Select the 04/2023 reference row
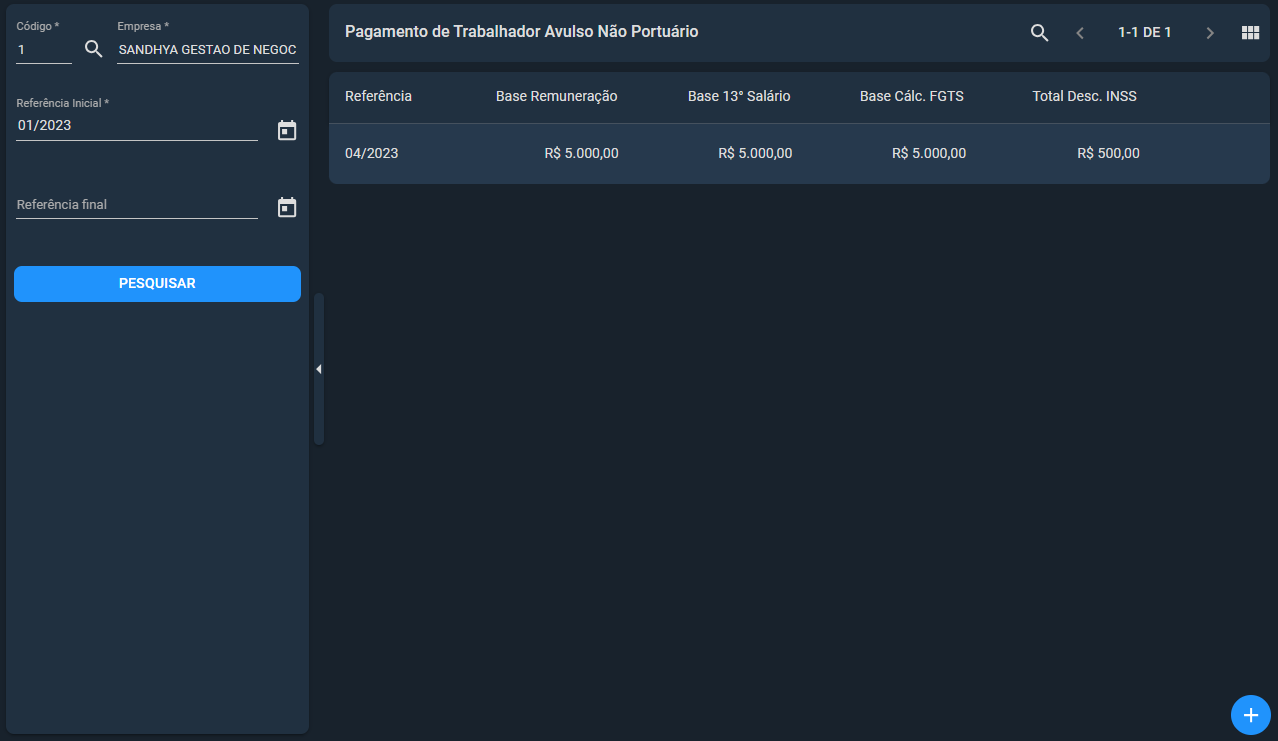Screen dimensions: 1278x741 click(799, 153)
